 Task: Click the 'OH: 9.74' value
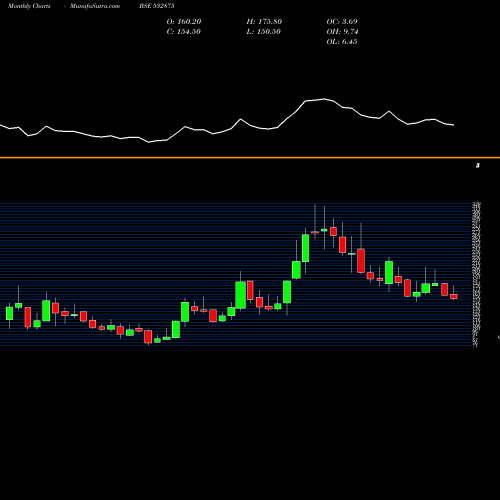coord(342,32)
